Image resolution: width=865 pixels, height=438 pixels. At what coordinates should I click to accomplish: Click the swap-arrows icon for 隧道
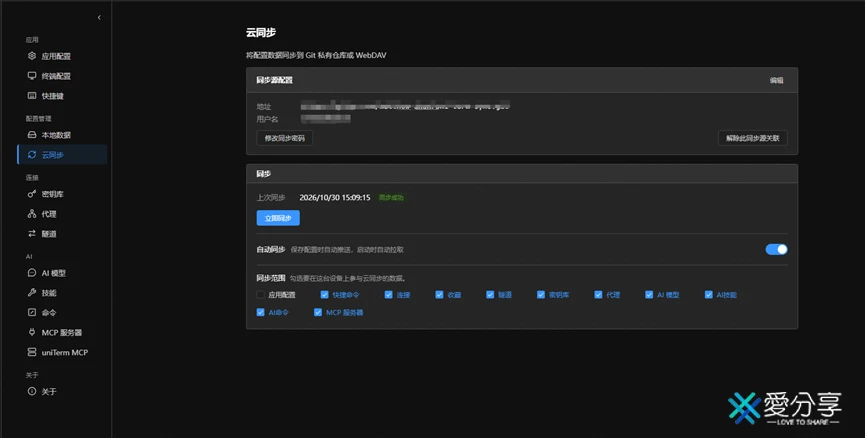point(32,233)
